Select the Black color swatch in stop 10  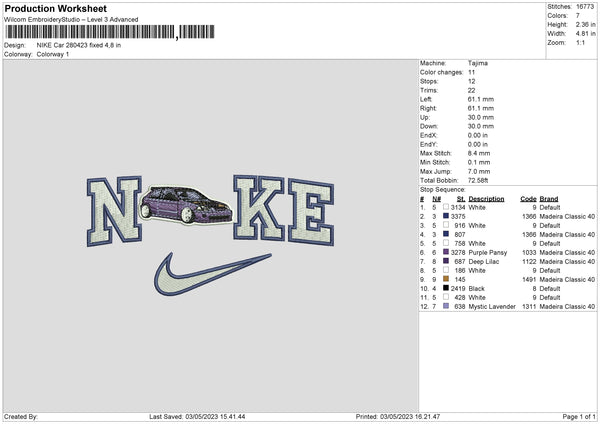tap(446, 288)
